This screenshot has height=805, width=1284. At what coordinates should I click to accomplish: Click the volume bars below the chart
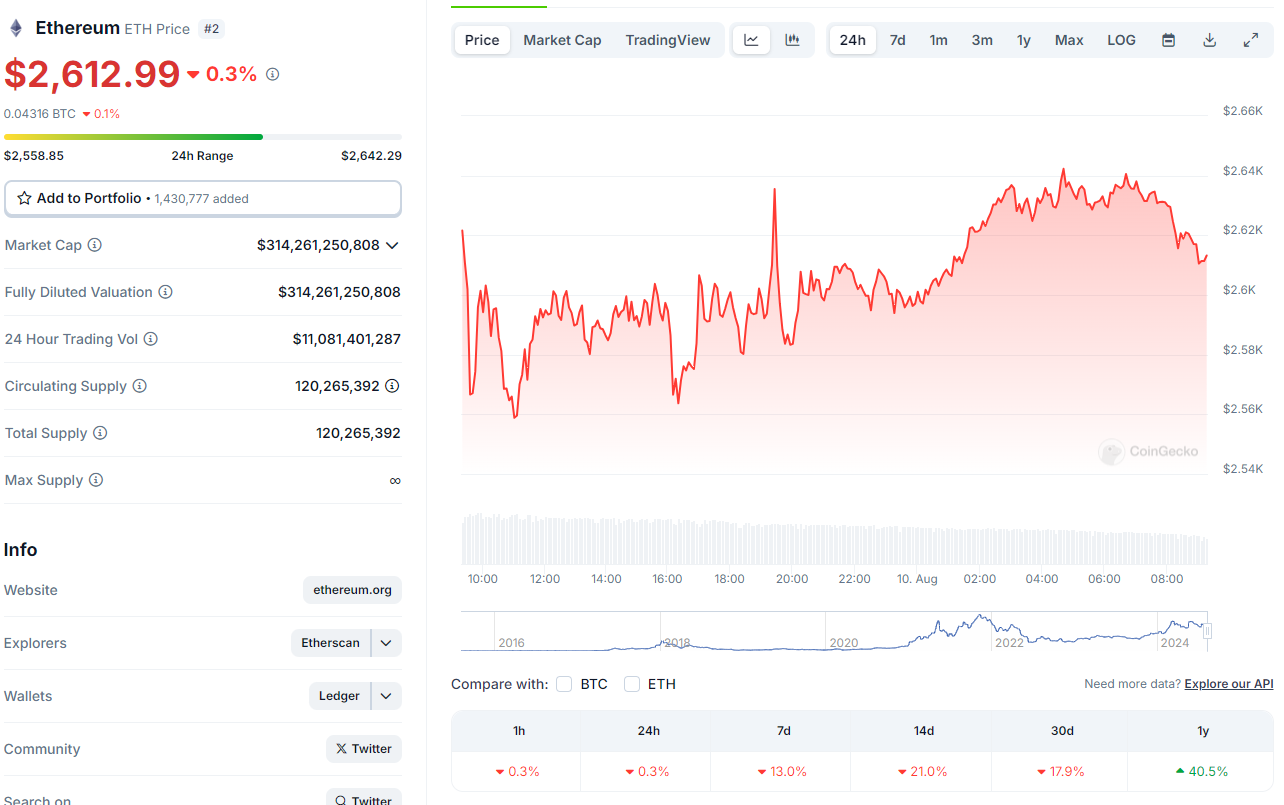[x=834, y=540]
